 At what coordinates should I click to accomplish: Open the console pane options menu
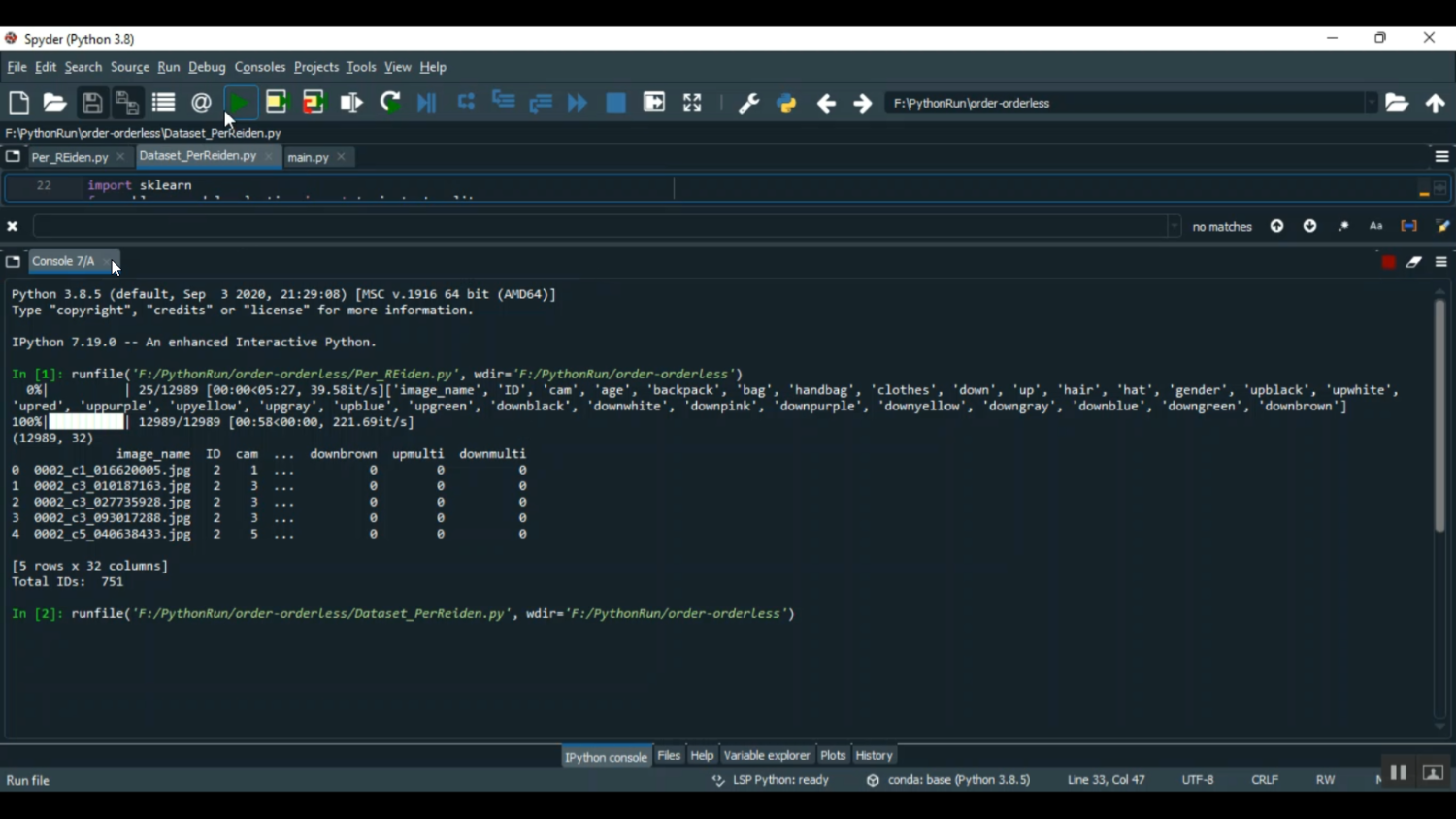click(x=1441, y=262)
